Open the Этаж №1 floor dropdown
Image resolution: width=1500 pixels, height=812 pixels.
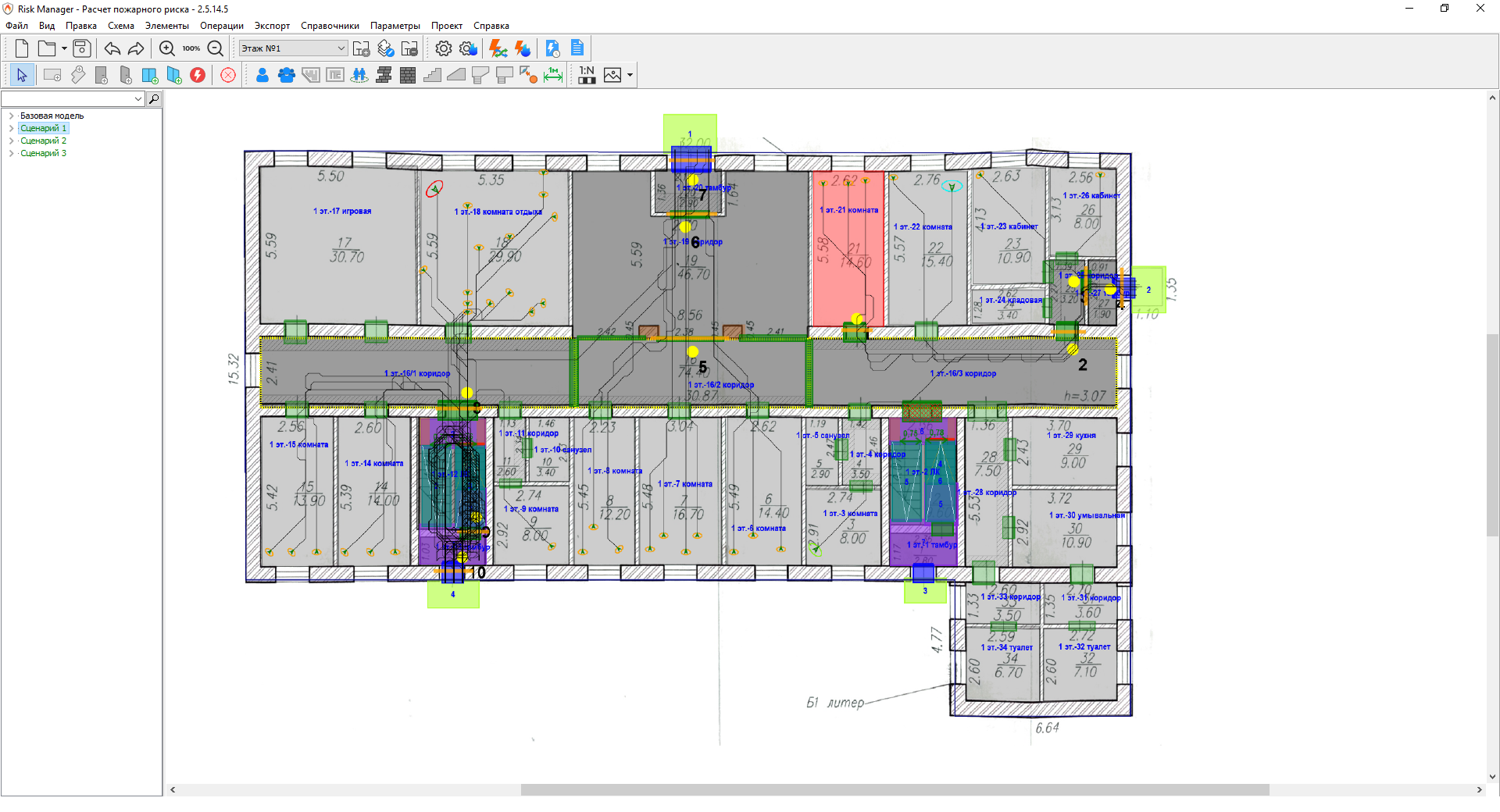click(x=293, y=48)
